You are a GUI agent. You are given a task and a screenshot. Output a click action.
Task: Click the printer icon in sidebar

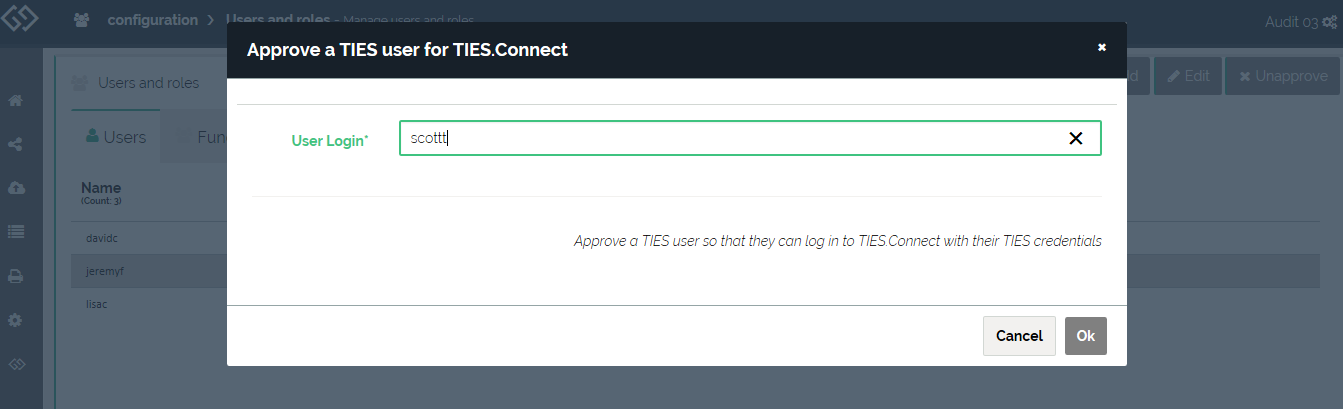(x=16, y=277)
